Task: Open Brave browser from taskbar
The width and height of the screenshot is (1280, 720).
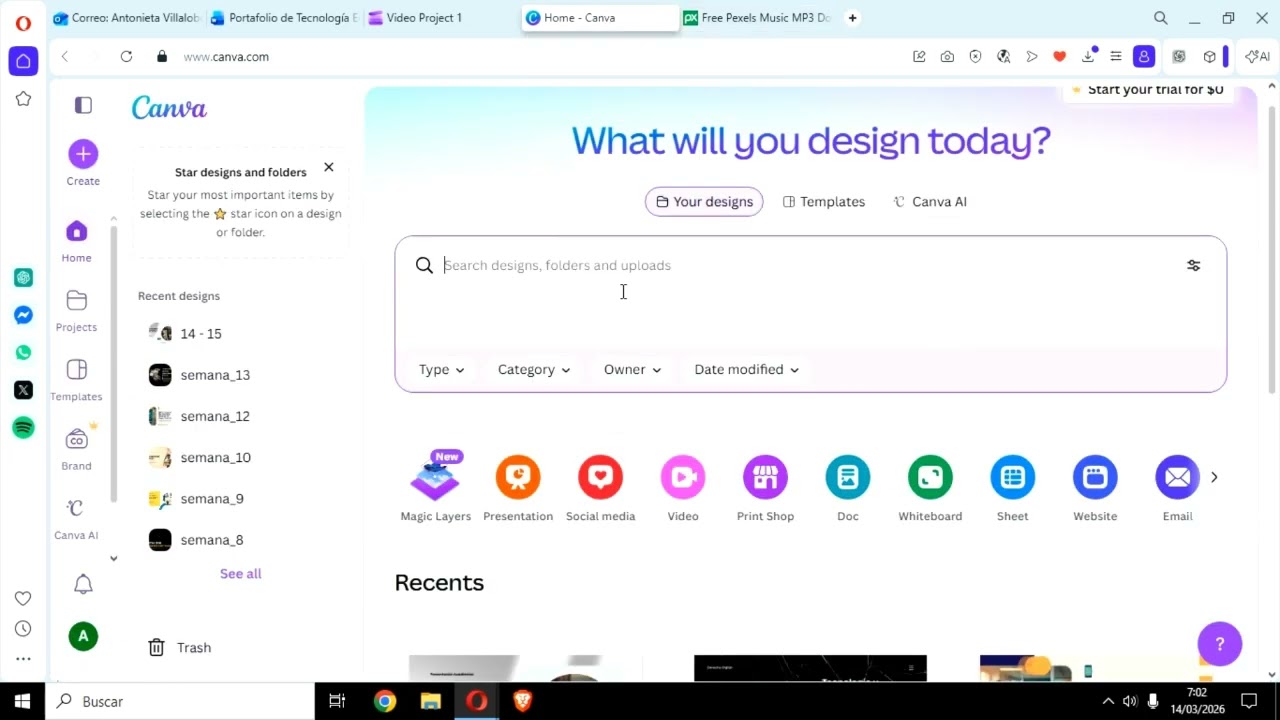Action: tap(522, 701)
